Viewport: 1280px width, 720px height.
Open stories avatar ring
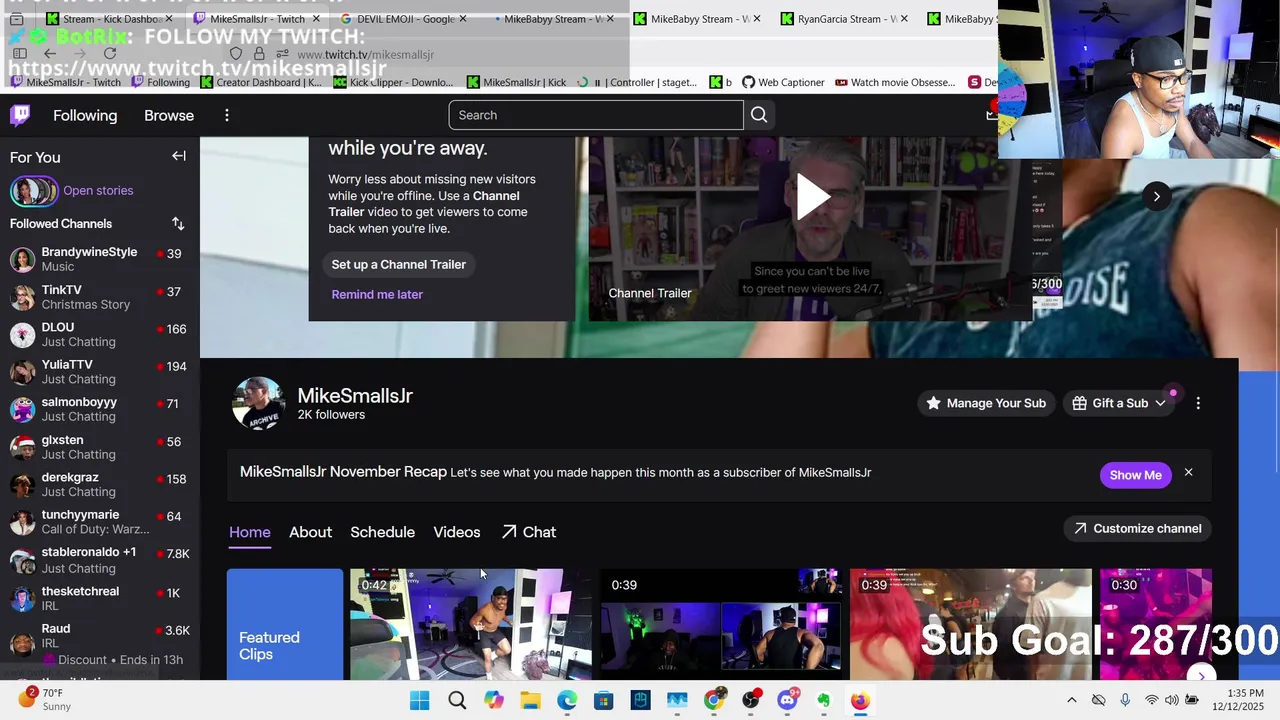point(33,191)
